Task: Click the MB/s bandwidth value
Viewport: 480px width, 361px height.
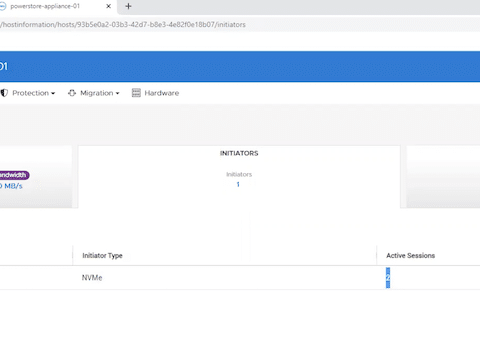Action: pos(11,186)
